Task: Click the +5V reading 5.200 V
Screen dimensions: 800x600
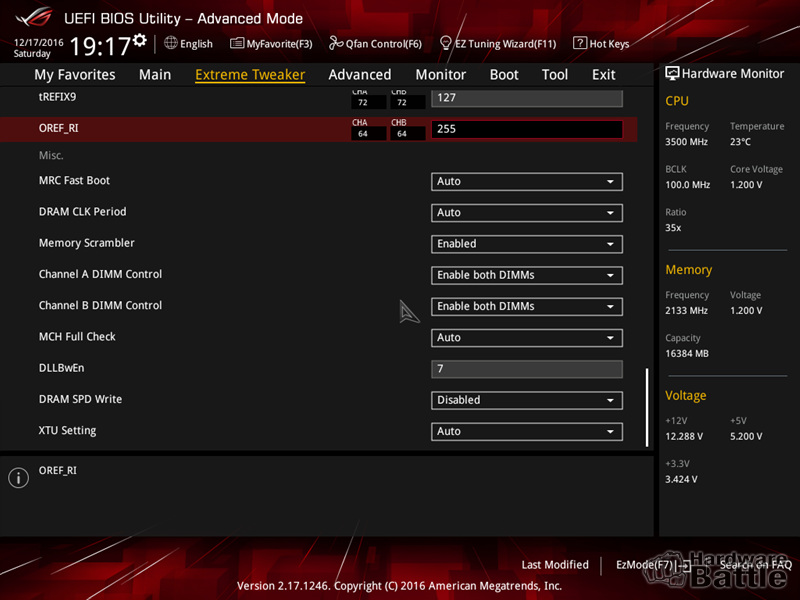Action: point(746,437)
